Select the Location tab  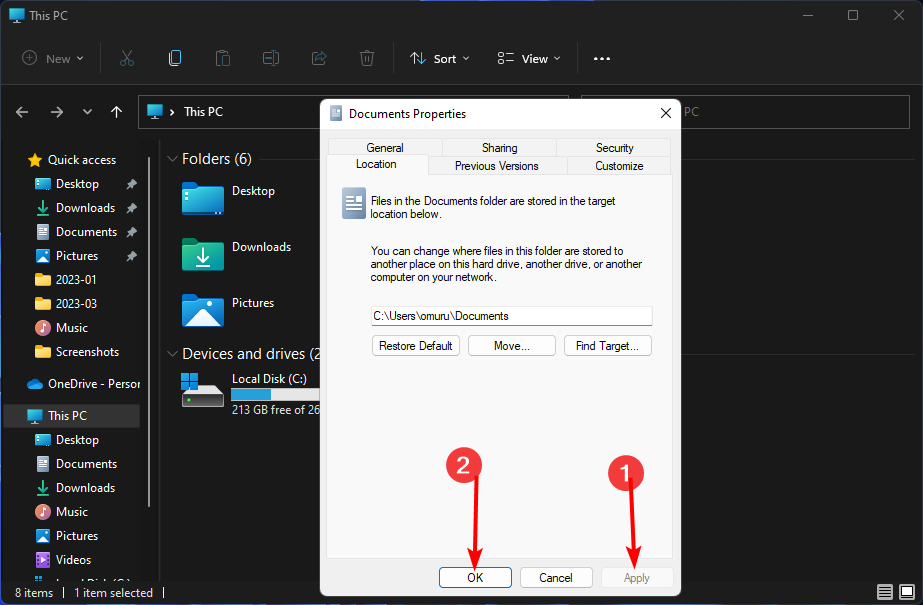[376, 164]
